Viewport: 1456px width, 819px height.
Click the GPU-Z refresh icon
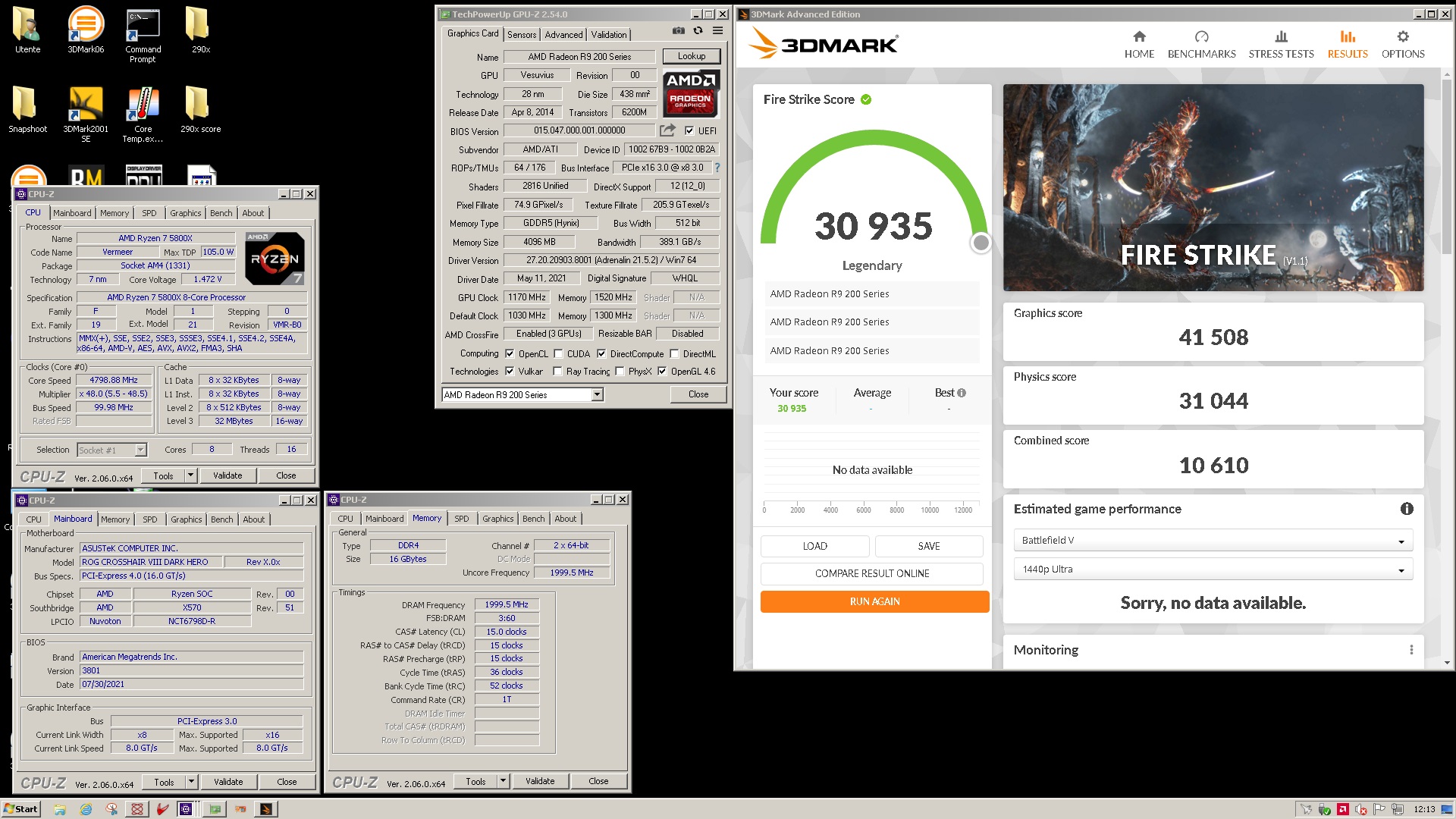(698, 31)
